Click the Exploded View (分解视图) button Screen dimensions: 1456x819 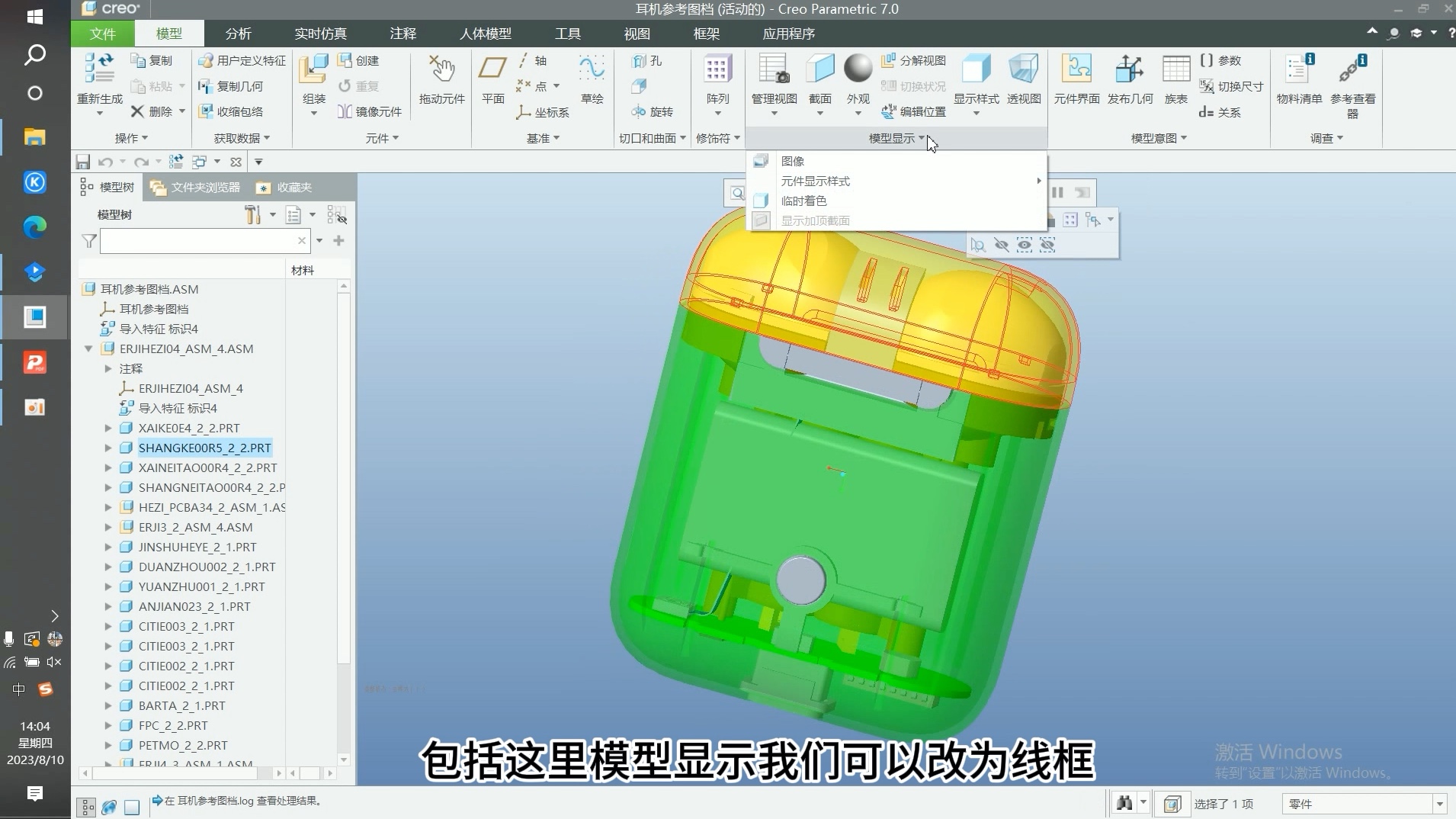coord(913,60)
